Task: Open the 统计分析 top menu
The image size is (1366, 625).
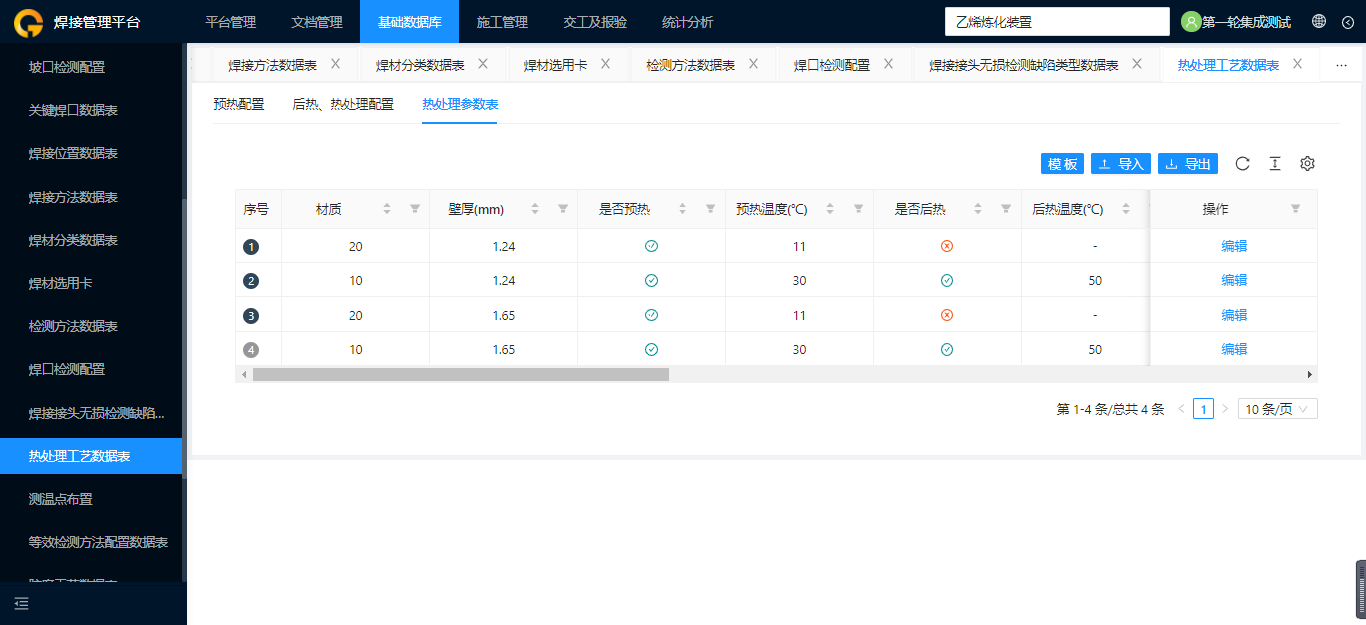Action: [688, 22]
